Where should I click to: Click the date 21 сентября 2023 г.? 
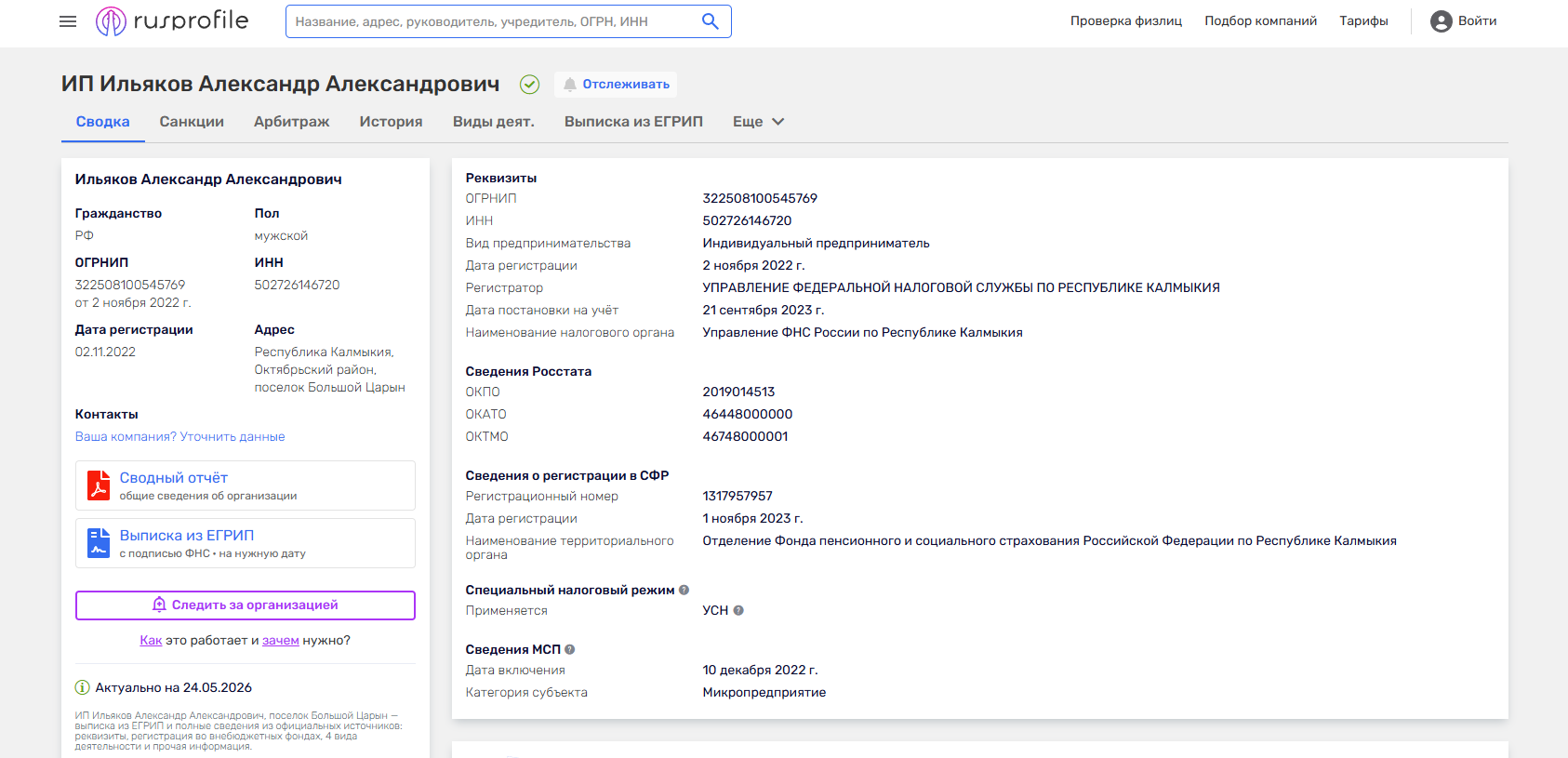[x=764, y=311]
